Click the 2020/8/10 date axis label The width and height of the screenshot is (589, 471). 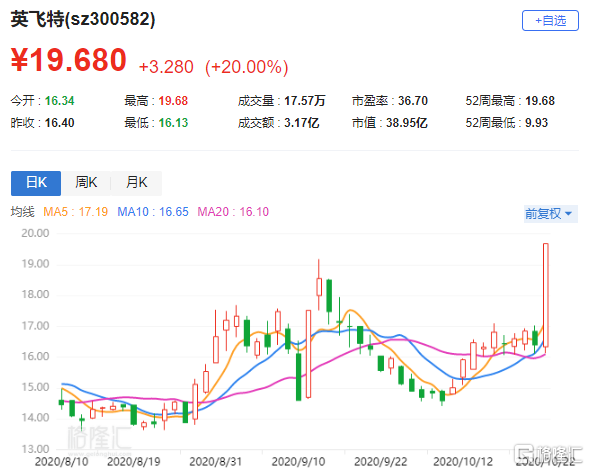tap(62, 462)
